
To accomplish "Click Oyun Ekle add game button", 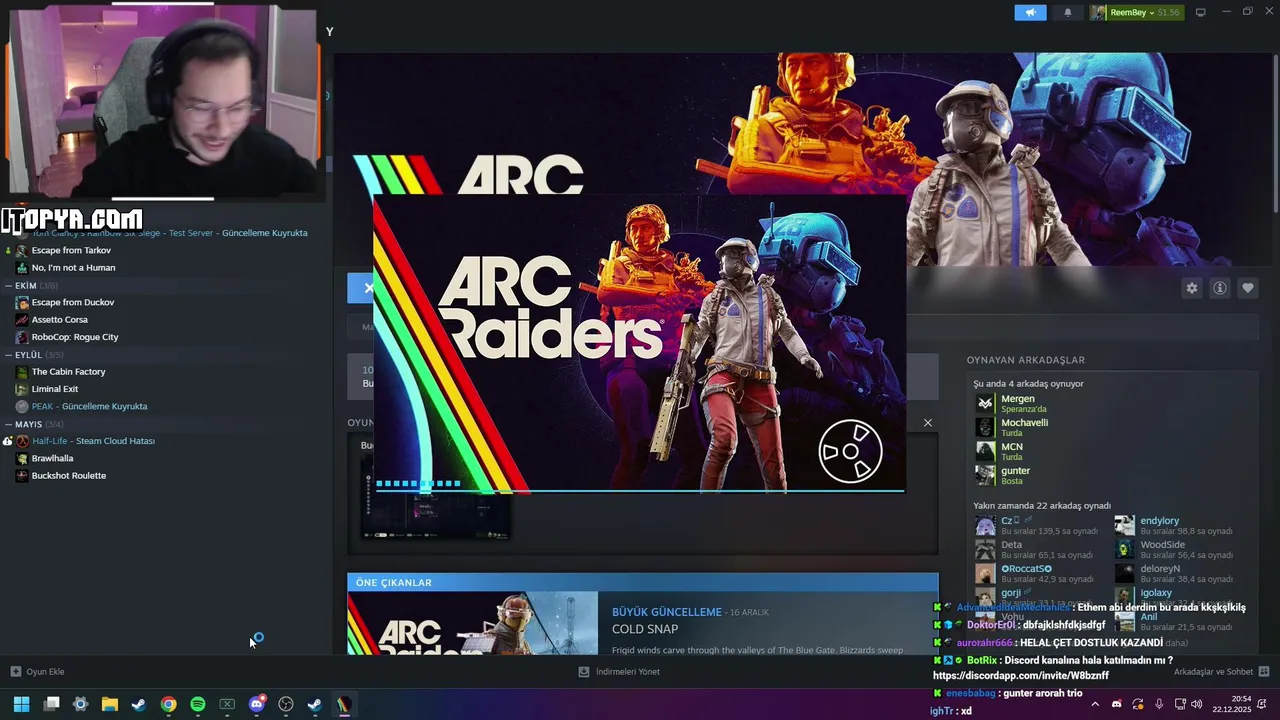I will point(38,672).
